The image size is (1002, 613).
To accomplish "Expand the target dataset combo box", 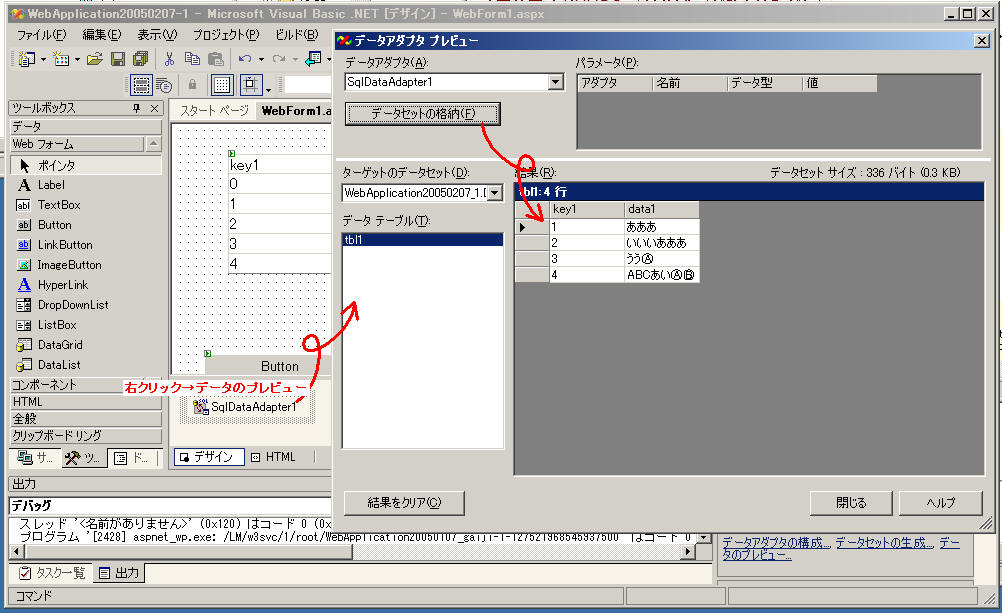I will point(494,192).
